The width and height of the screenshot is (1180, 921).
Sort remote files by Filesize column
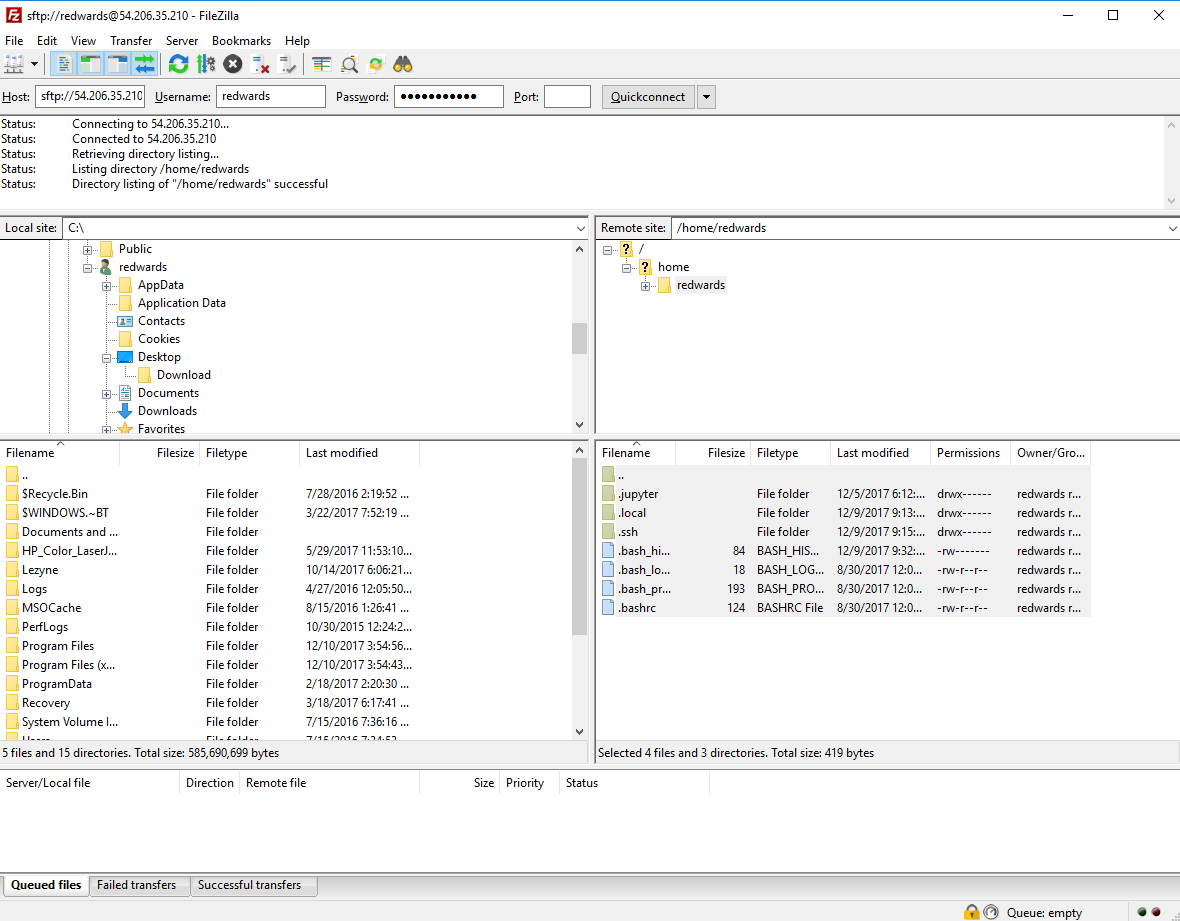(x=713, y=453)
